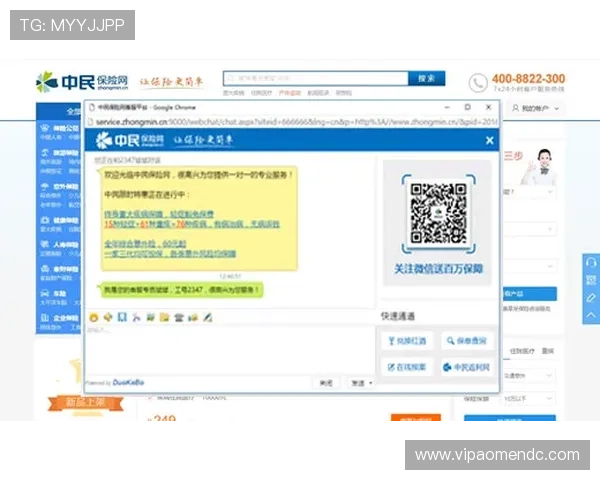This screenshot has width=600, height=480.
Task: Click headset icon on right floating bar
Action: pyautogui.click(x=591, y=263)
